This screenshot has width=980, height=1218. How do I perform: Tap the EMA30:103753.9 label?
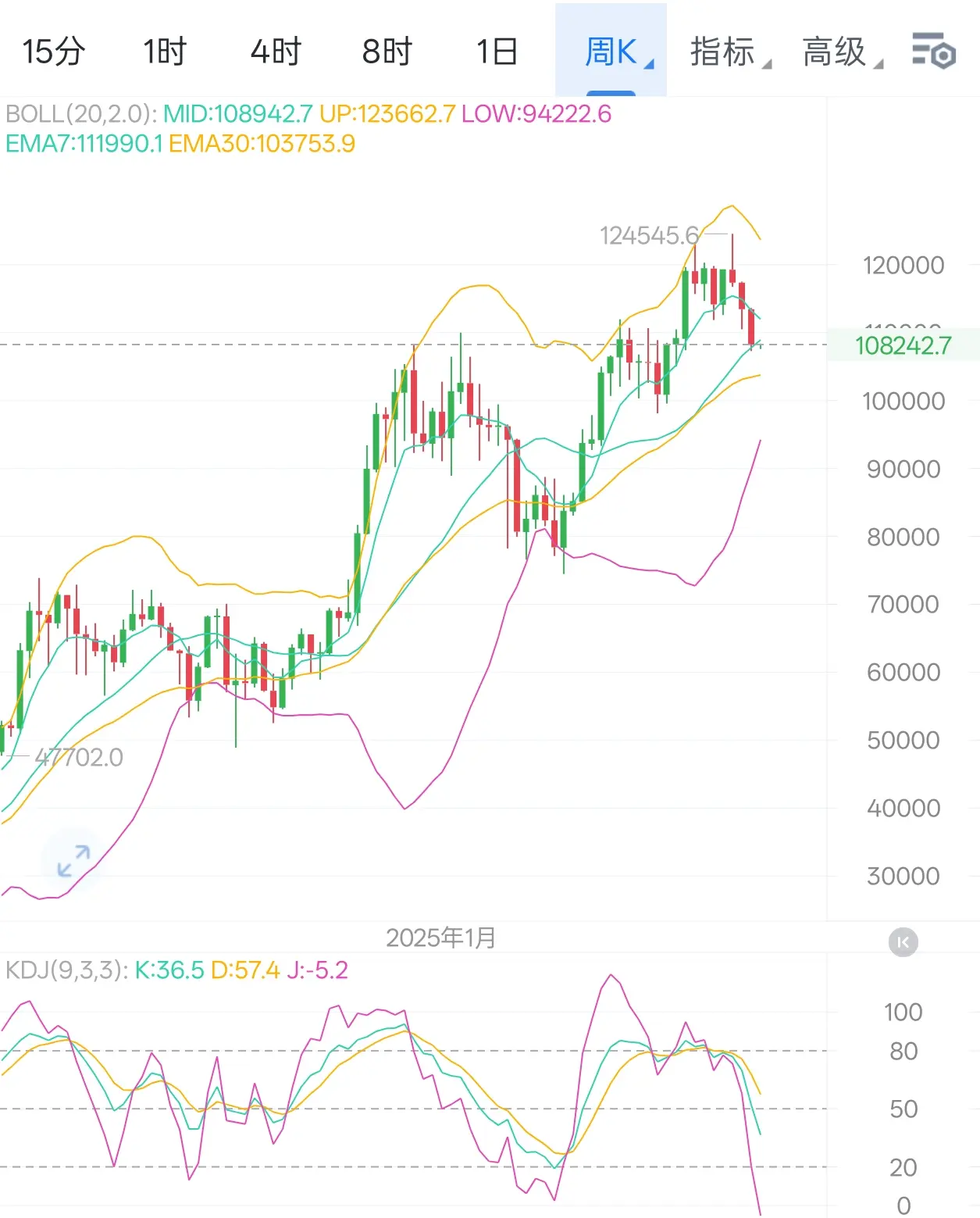pyautogui.click(x=262, y=144)
